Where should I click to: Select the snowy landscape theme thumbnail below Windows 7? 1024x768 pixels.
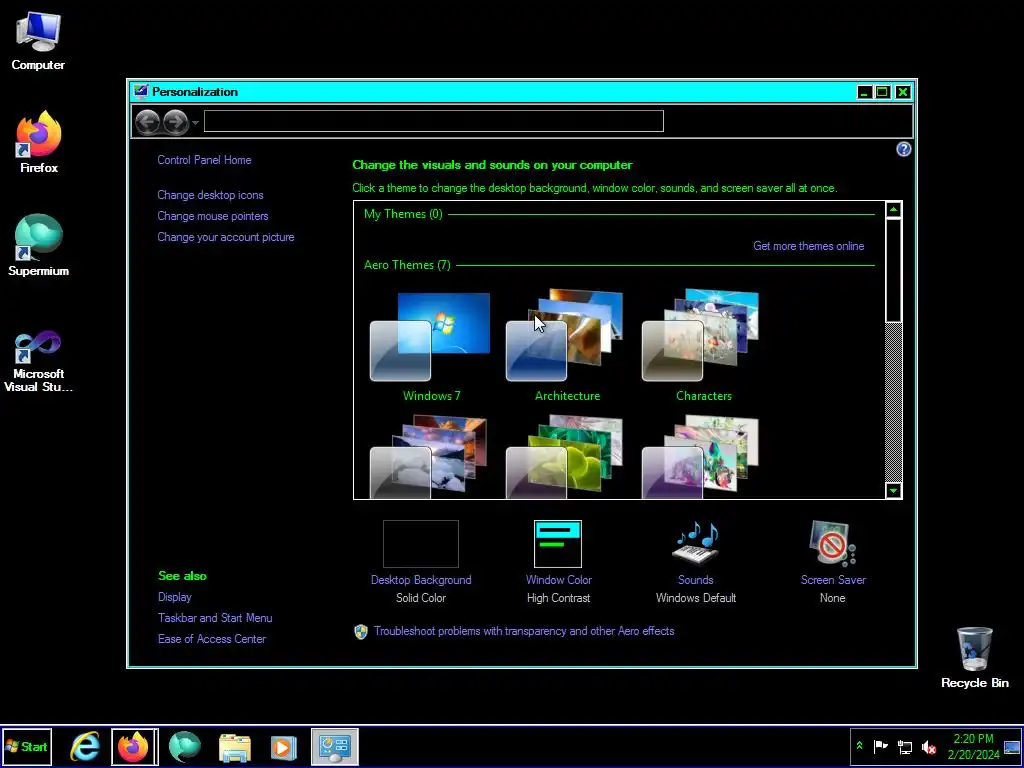point(429,457)
